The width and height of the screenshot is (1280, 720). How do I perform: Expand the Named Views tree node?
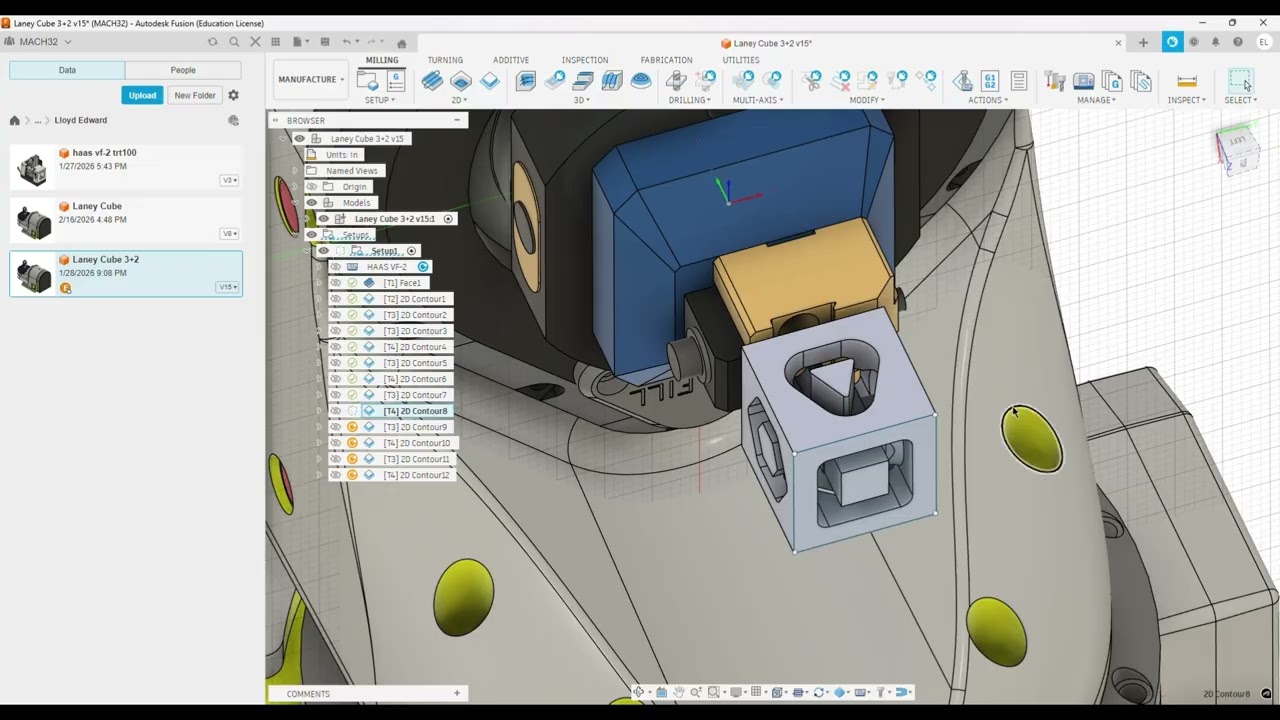click(x=295, y=171)
